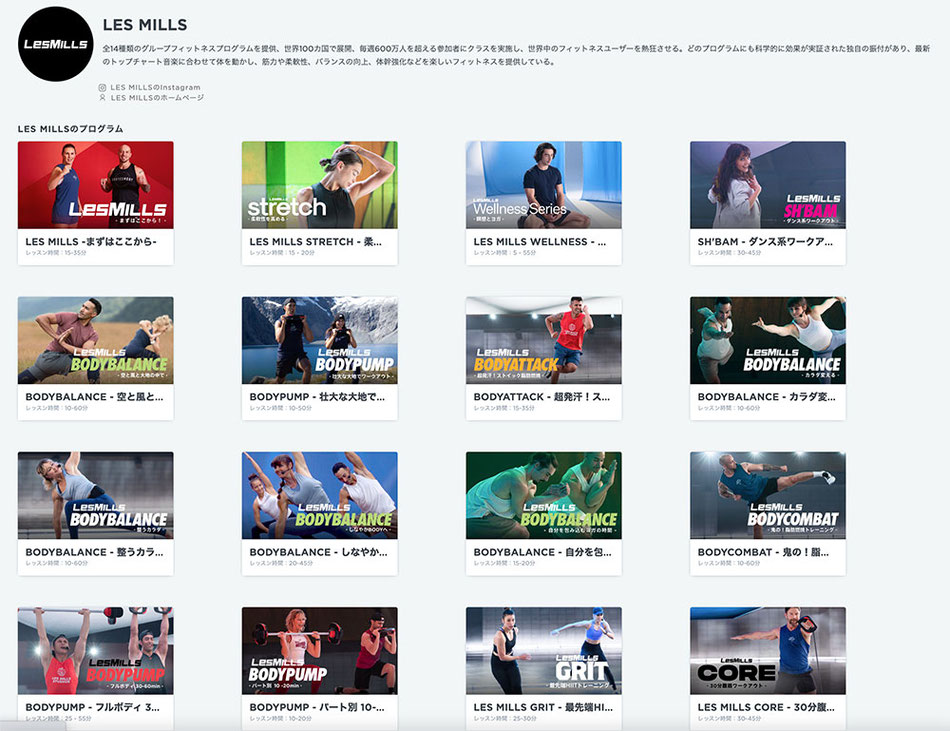Click the lesson time under BODYBALANCE しなやか

click(x=281, y=563)
